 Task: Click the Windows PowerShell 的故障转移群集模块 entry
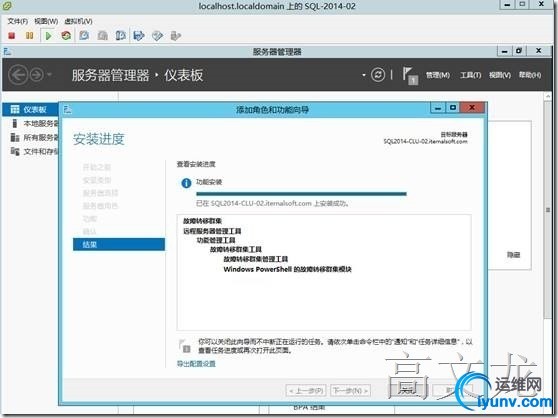tap(287, 269)
